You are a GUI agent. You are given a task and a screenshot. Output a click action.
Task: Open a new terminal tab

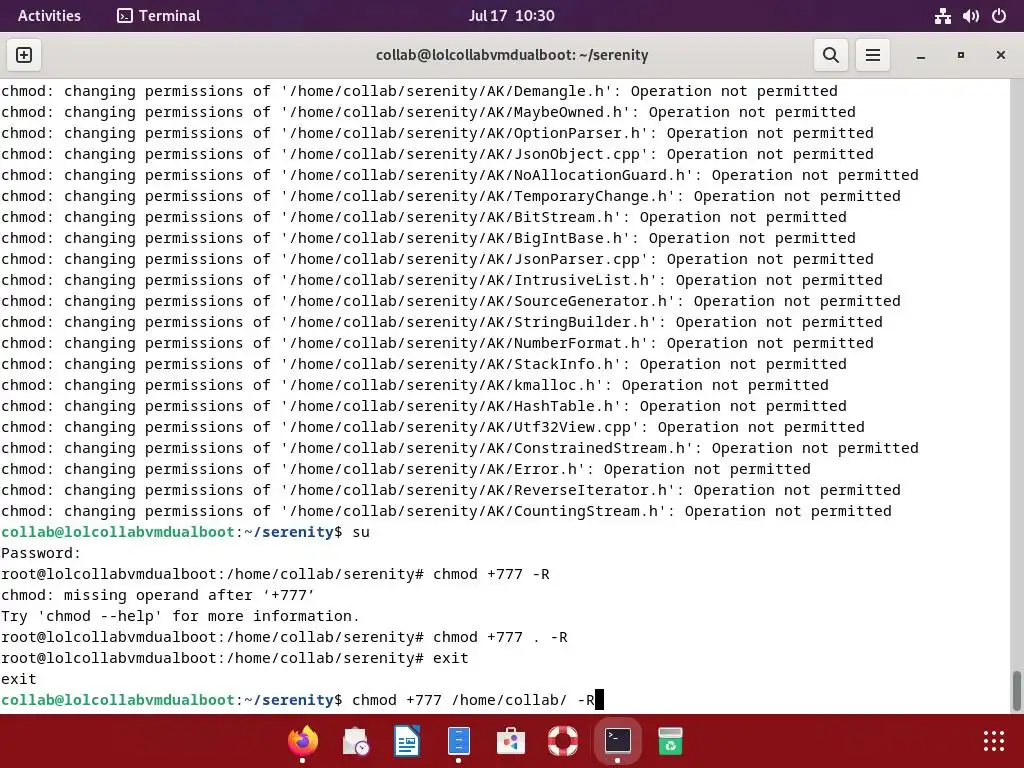coord(24,55)
